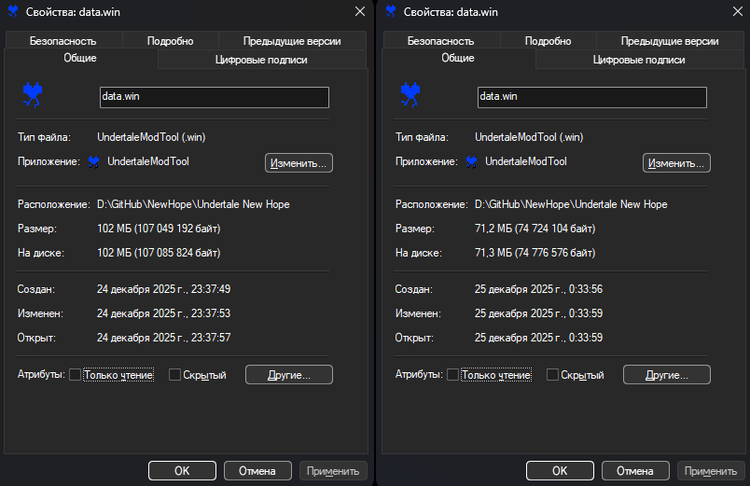Select "Предыдущие версии" tab in right dialog

(669, 41)
